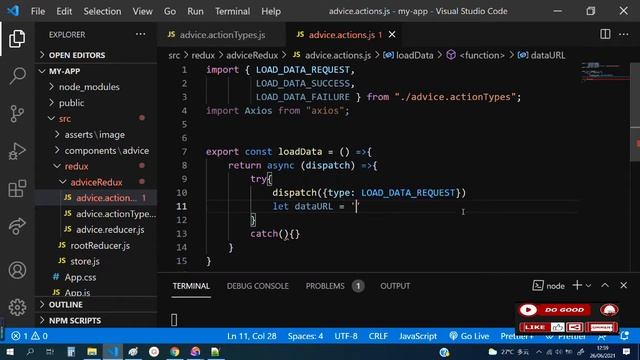Open the Terminal menu

click(232, 11)
